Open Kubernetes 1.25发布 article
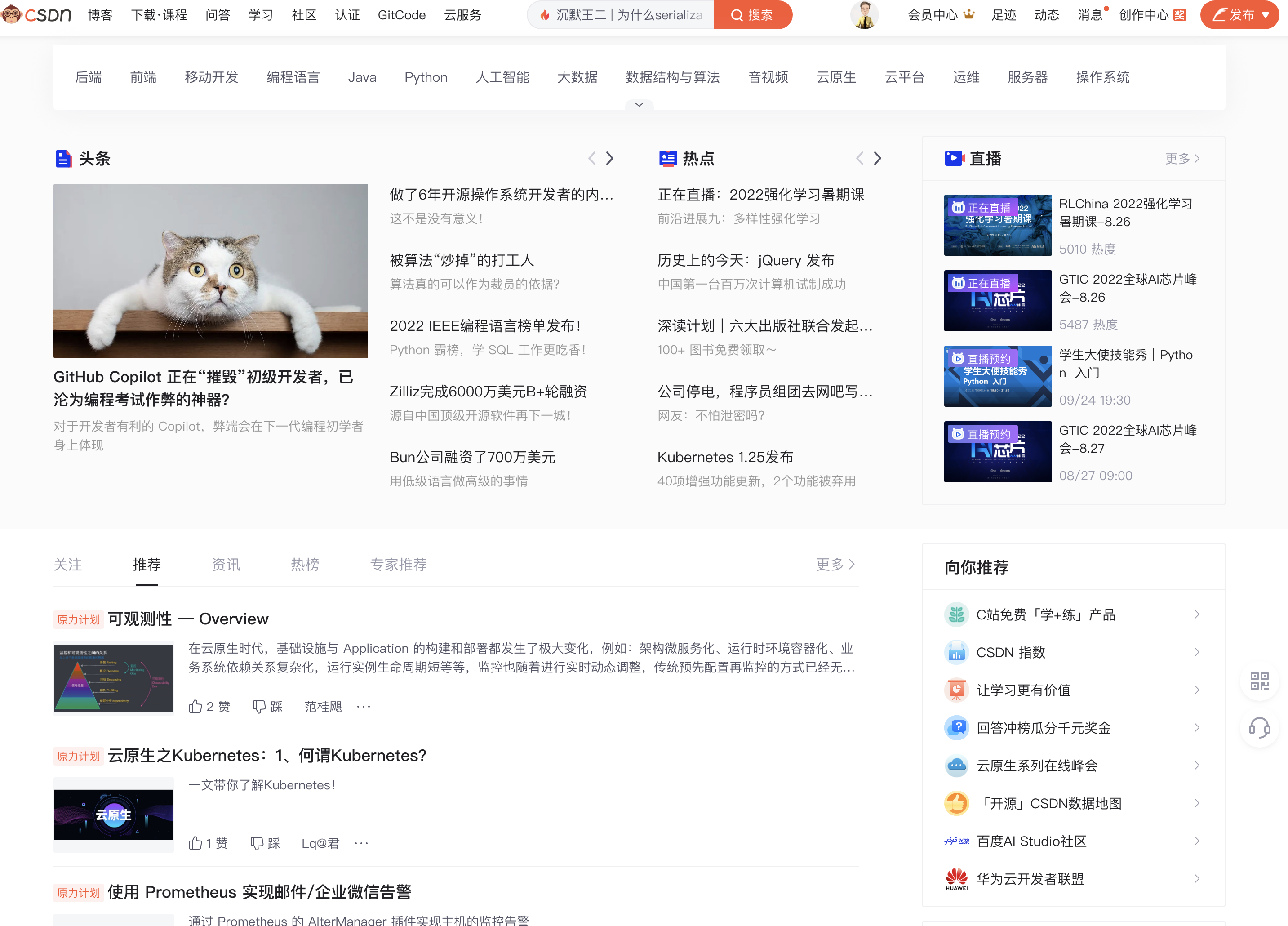Image resolution: width=1288 pixels, height=926 pixels. click(725, 457)
